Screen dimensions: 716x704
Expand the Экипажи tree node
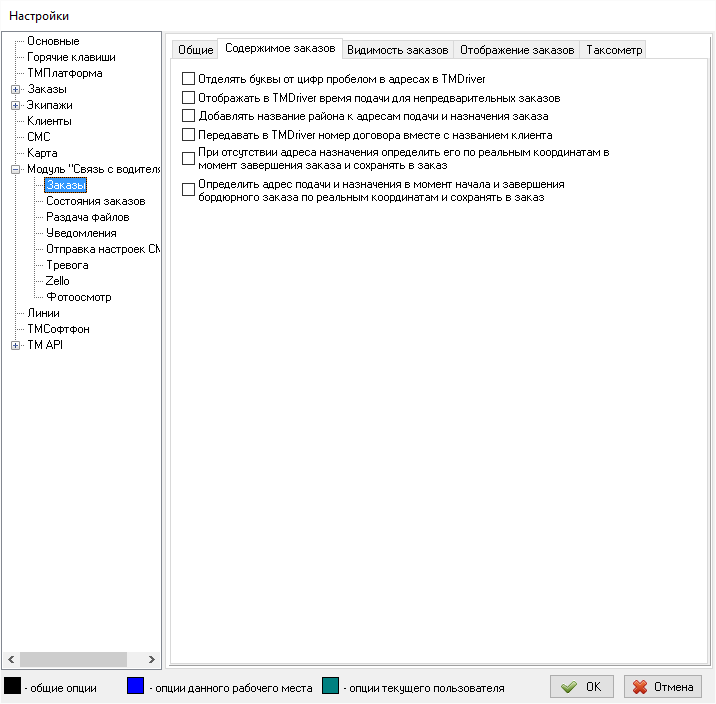(16, 105)
